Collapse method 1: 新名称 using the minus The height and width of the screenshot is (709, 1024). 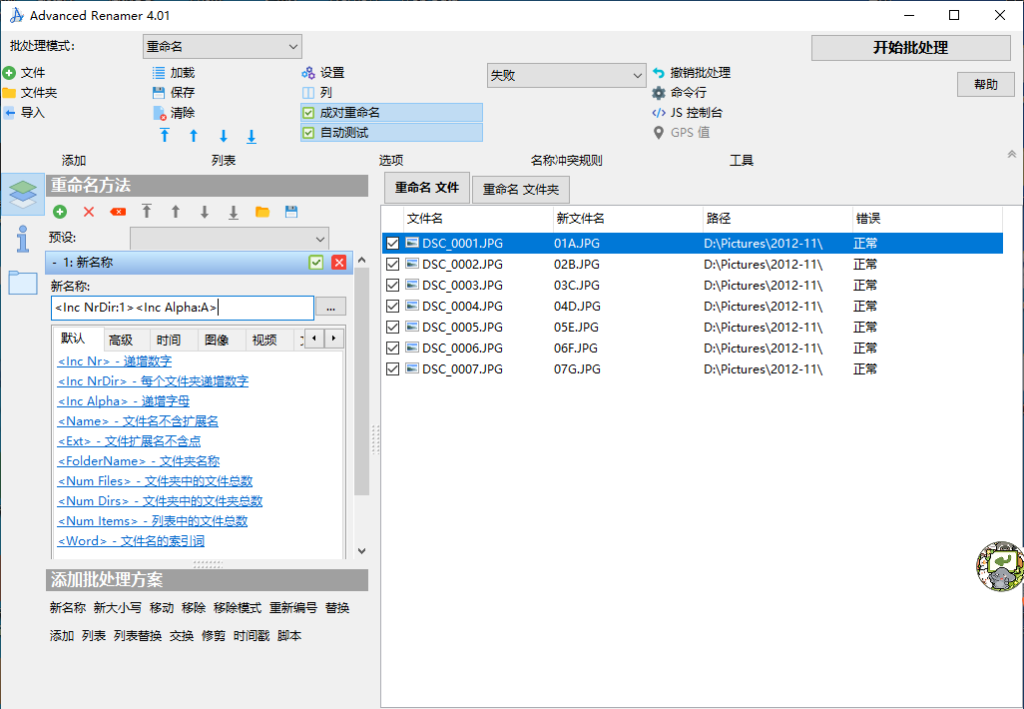click(54, 262)
